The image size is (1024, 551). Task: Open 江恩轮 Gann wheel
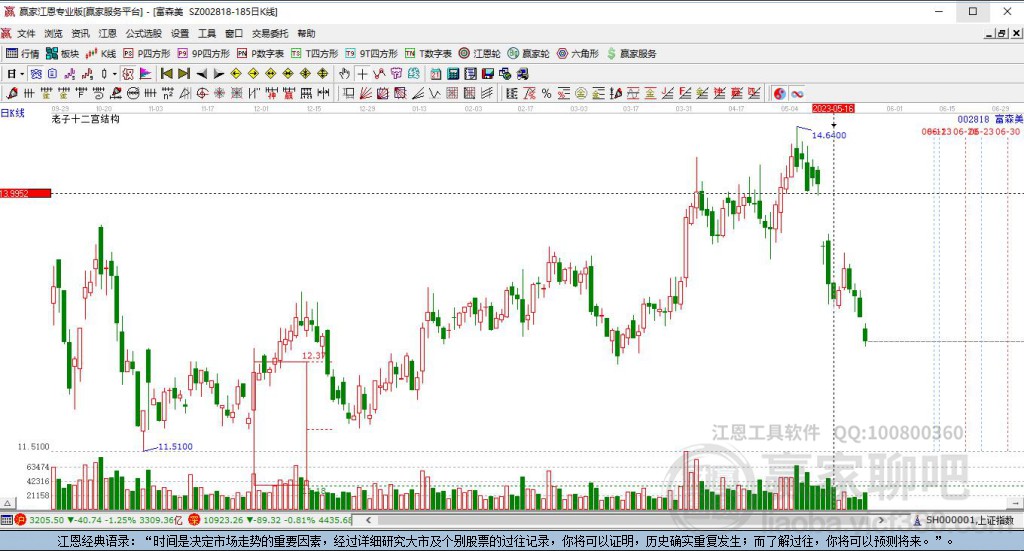pyautogui.click(x=479, y=54)
